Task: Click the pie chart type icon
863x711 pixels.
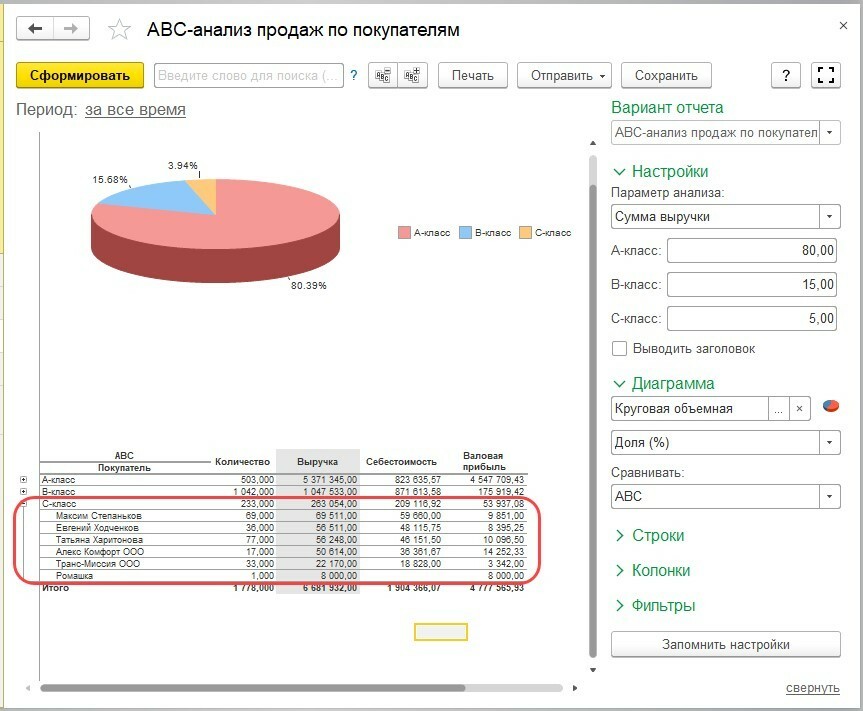Action: click(831, 406)
